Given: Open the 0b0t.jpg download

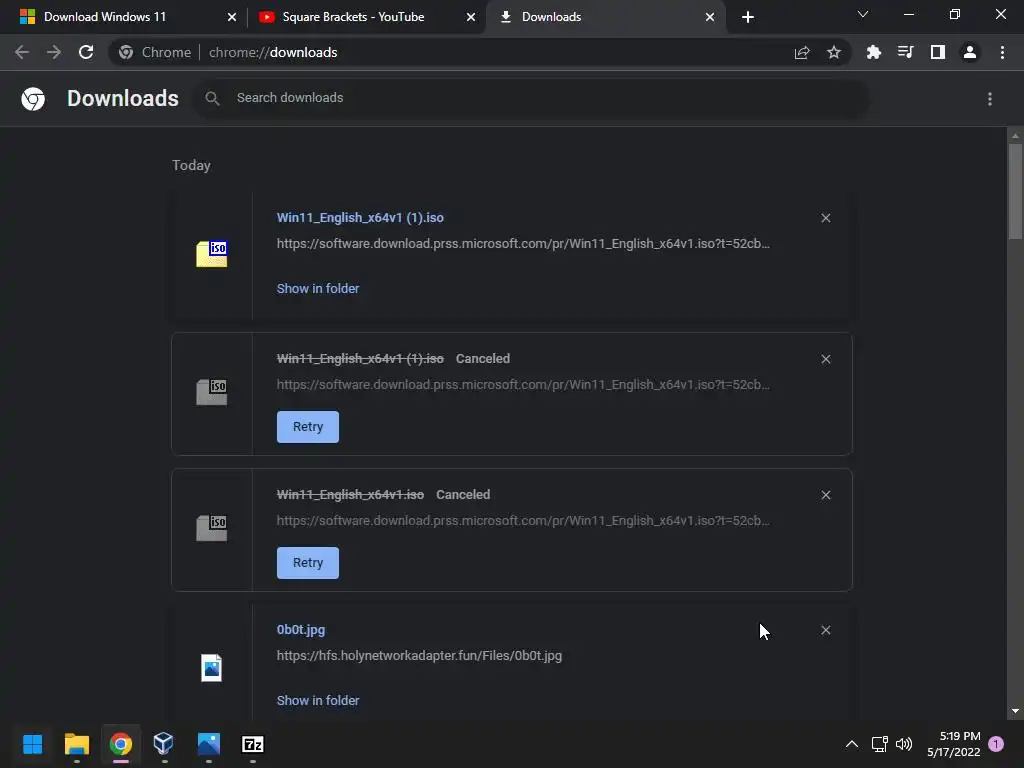Looking at the screenshot, I should coord(301,630).
